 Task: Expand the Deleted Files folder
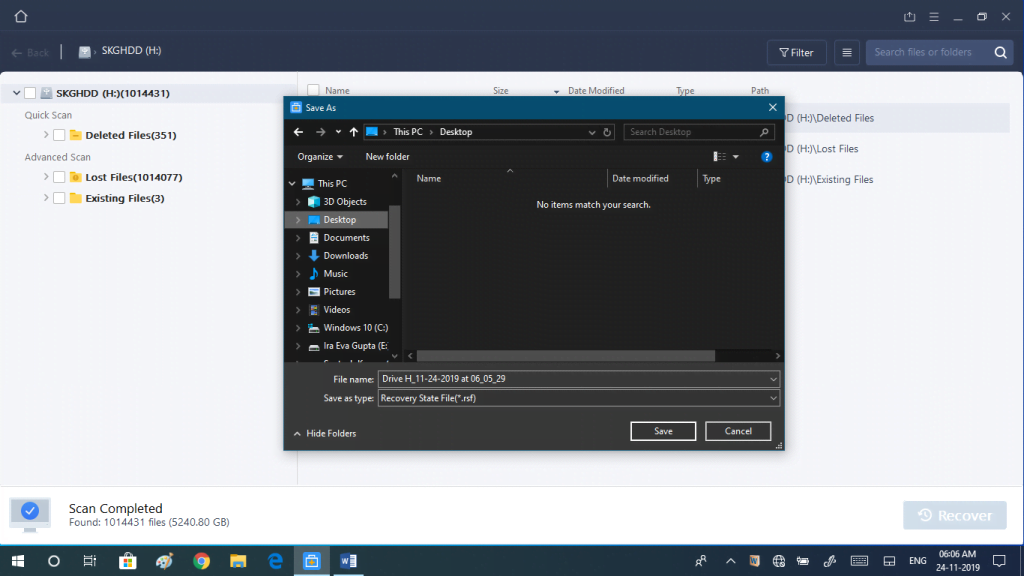click(x=46, y=135)
